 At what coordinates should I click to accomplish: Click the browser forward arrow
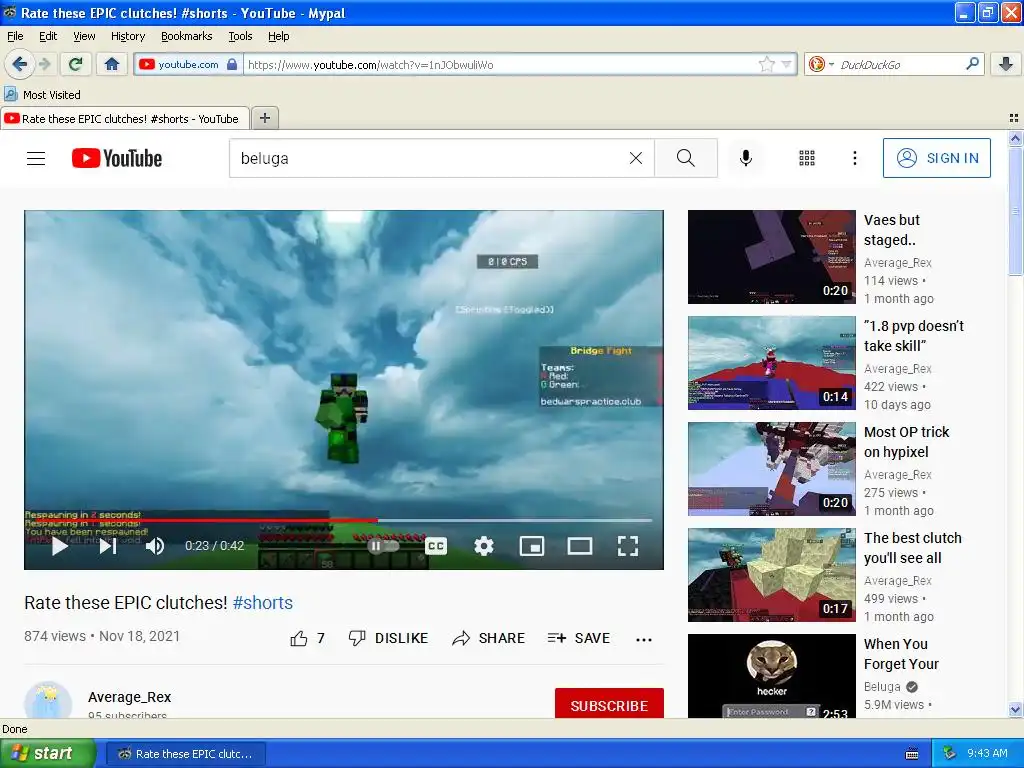tap(44, 64)
